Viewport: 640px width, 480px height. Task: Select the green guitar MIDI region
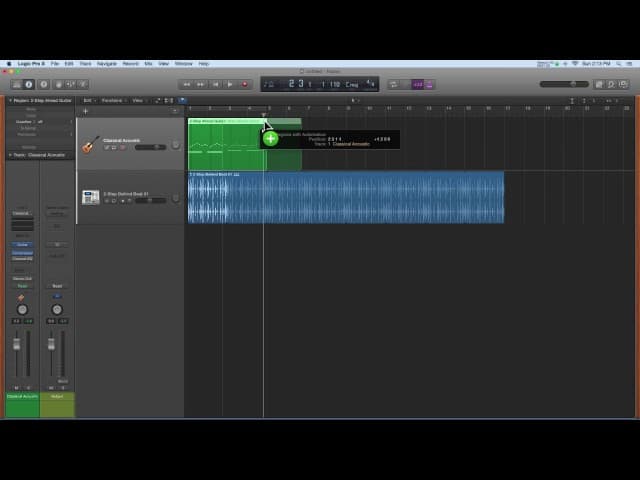(227, 144)
